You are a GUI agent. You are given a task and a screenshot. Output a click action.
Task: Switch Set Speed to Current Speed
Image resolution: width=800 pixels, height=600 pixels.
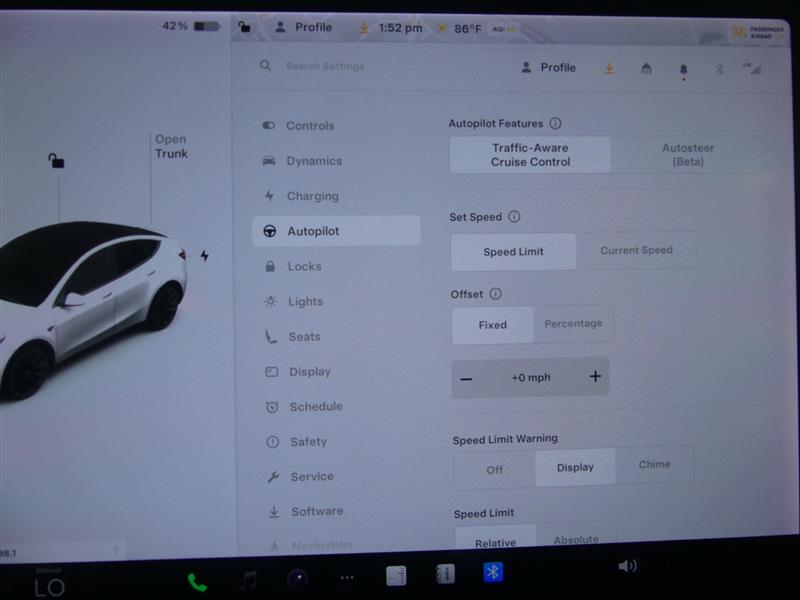tap(636, 251)
